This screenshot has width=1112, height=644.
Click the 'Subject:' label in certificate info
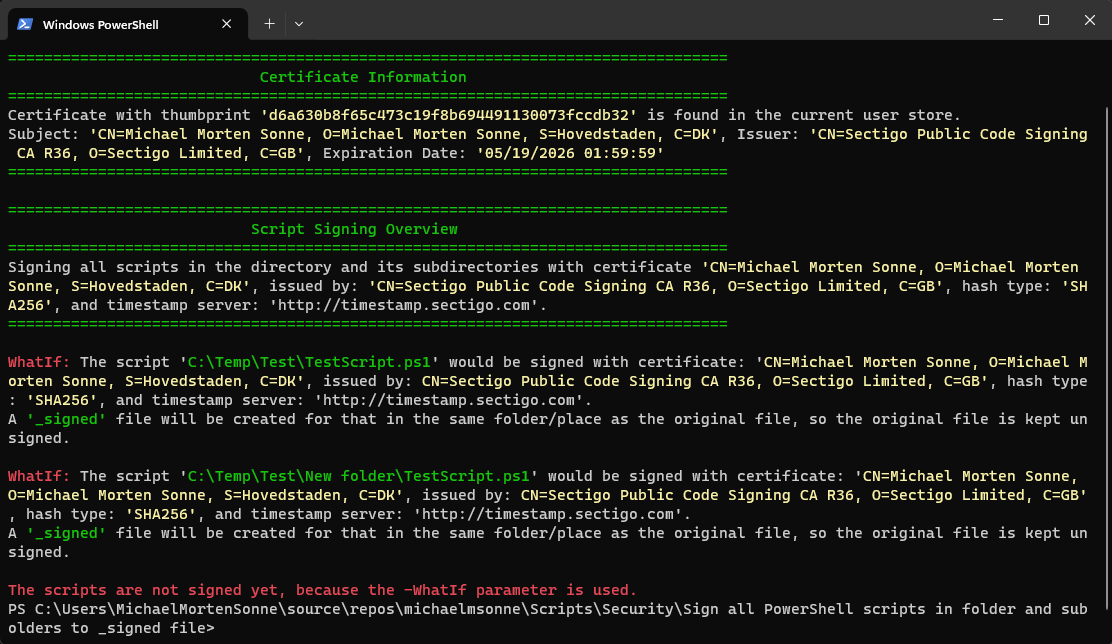tap(43, 134)
